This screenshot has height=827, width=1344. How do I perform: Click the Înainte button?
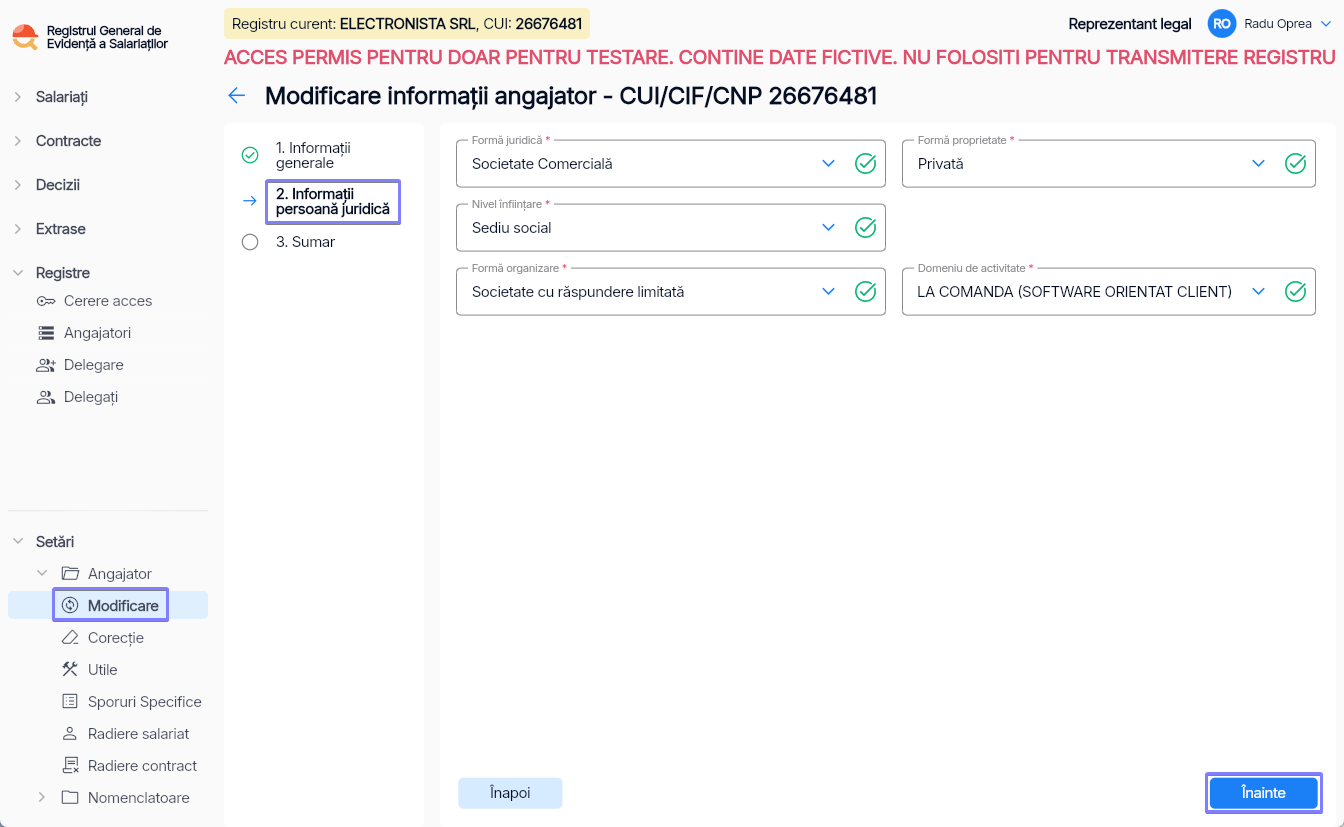[1263, 793]
